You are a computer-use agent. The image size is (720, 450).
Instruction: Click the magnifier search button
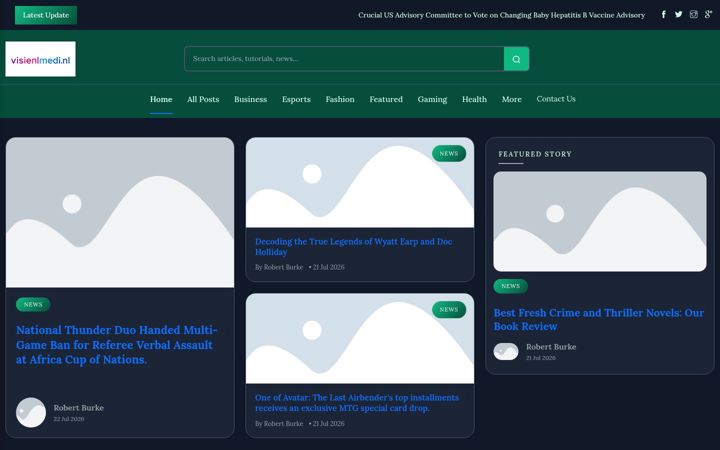[516, 59]
